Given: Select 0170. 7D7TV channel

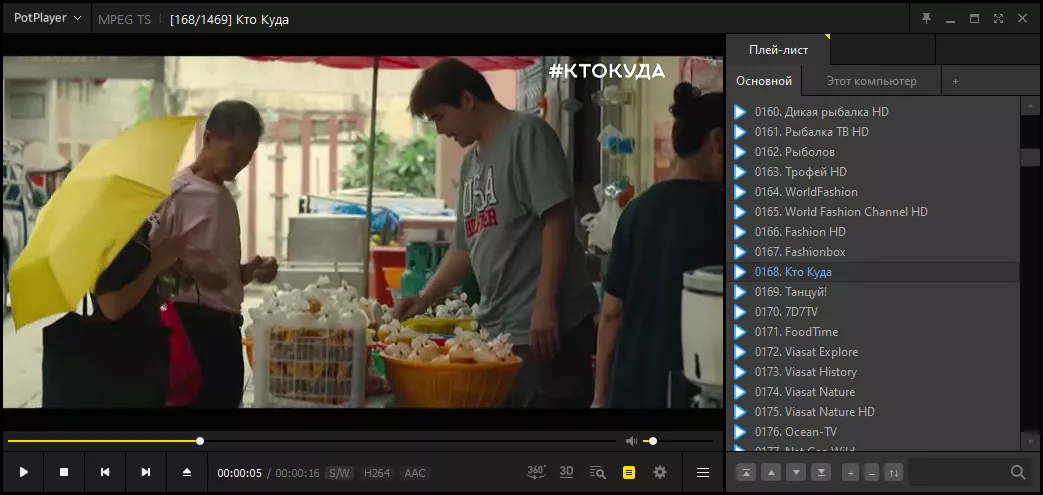Looking at the screenshot, I should (x=873, y=311).
